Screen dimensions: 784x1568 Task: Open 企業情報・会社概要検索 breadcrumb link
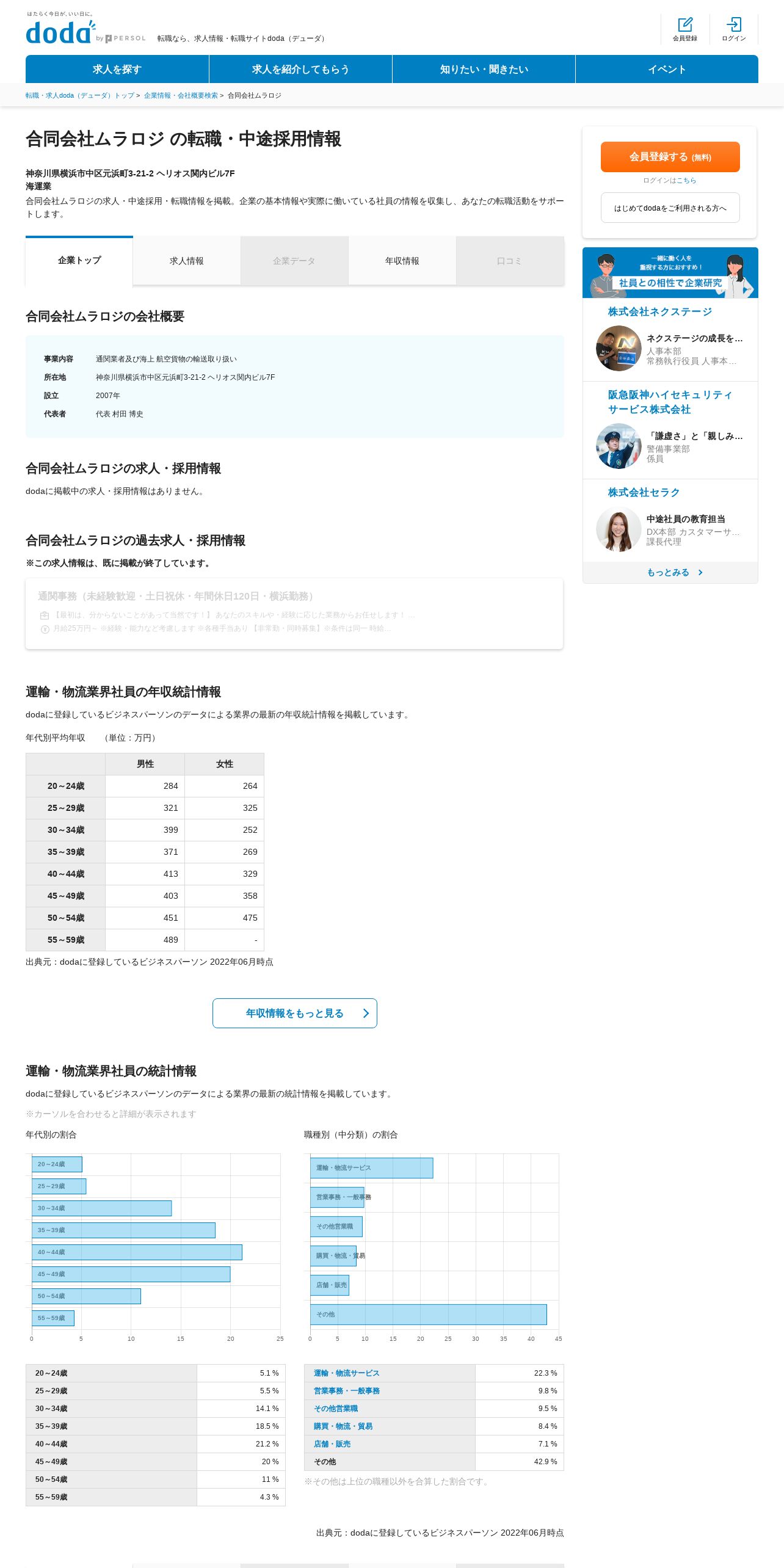[x=181, y=96]
